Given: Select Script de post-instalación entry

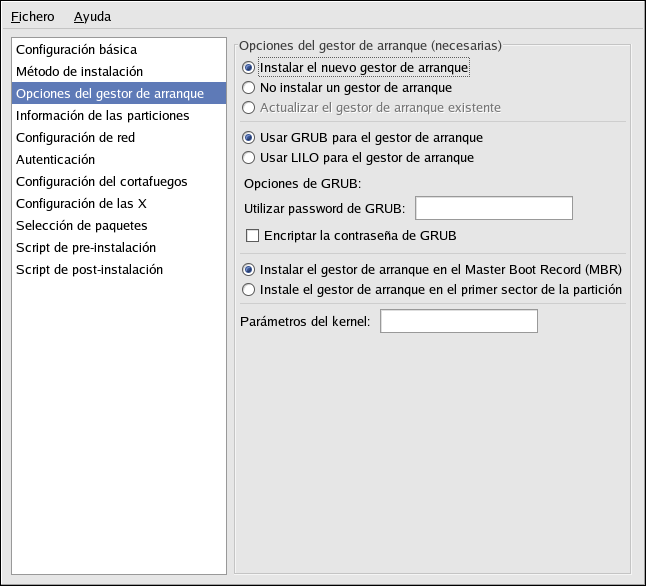Looking at the screenshot, I should pyautogui.click(x=89, y=269).
